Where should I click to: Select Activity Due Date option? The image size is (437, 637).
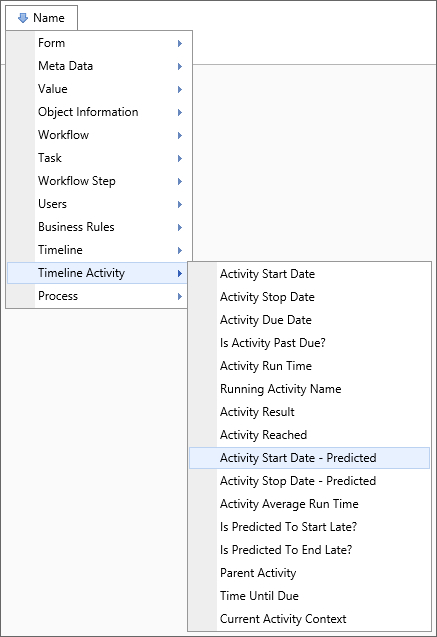point(309,320)
